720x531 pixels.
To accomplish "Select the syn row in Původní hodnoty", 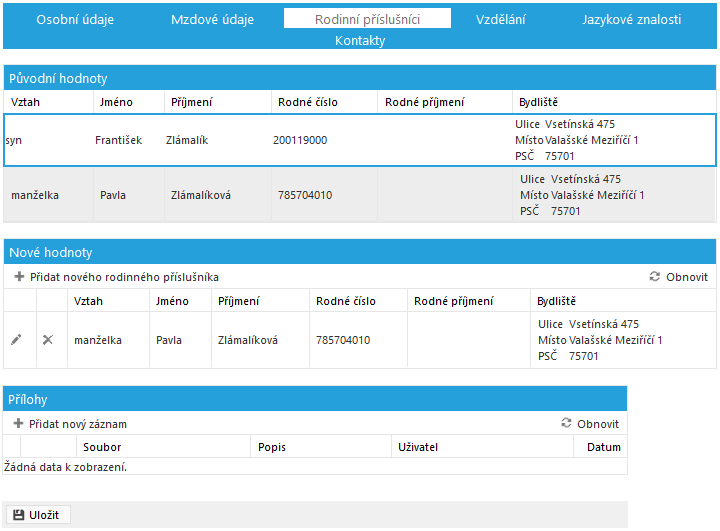I will 360,140.
